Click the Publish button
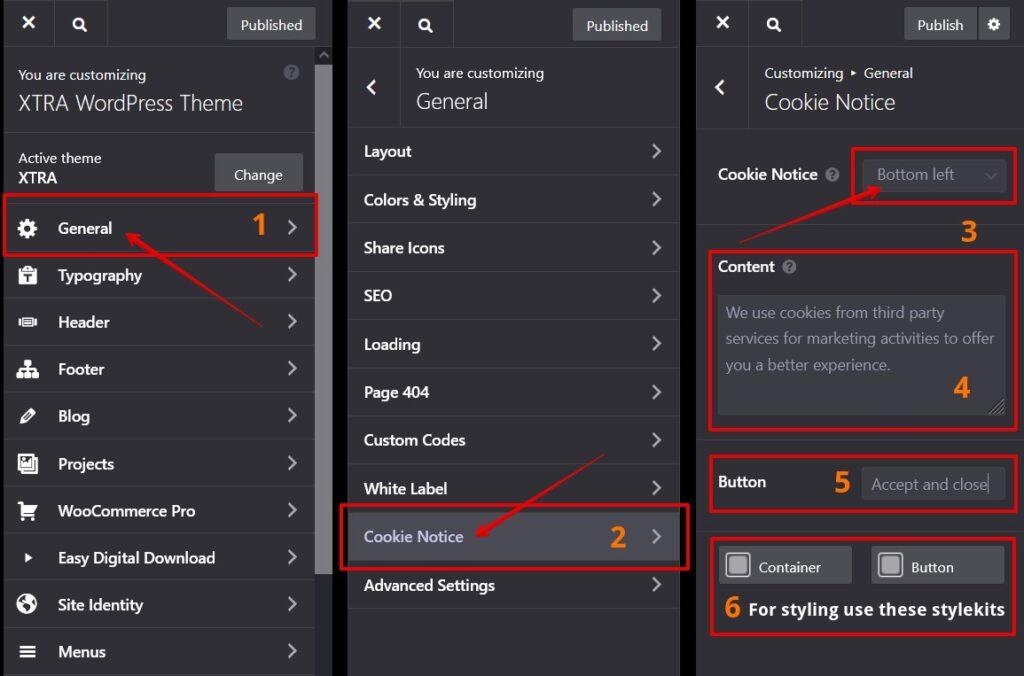This screenshot has width=1024, height=676. [x=939, y=23]
